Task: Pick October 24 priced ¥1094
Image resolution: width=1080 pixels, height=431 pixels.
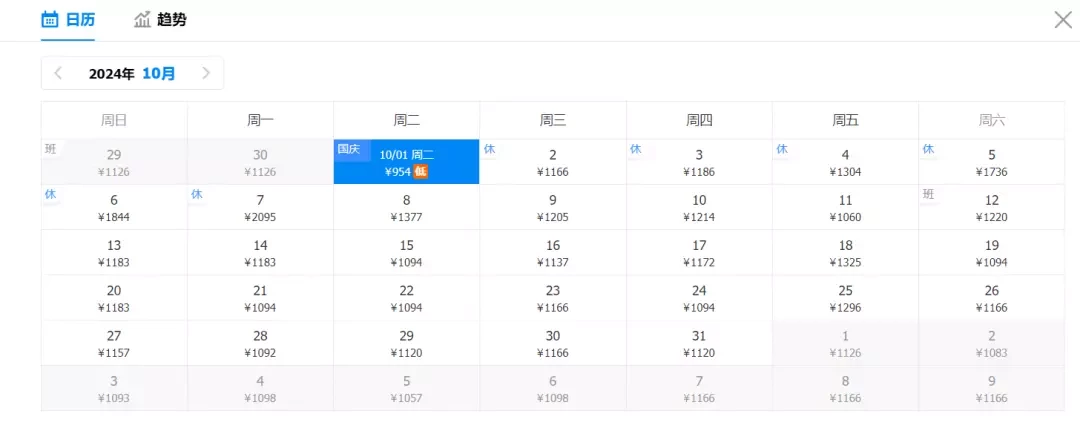Action: coord(699,298)
